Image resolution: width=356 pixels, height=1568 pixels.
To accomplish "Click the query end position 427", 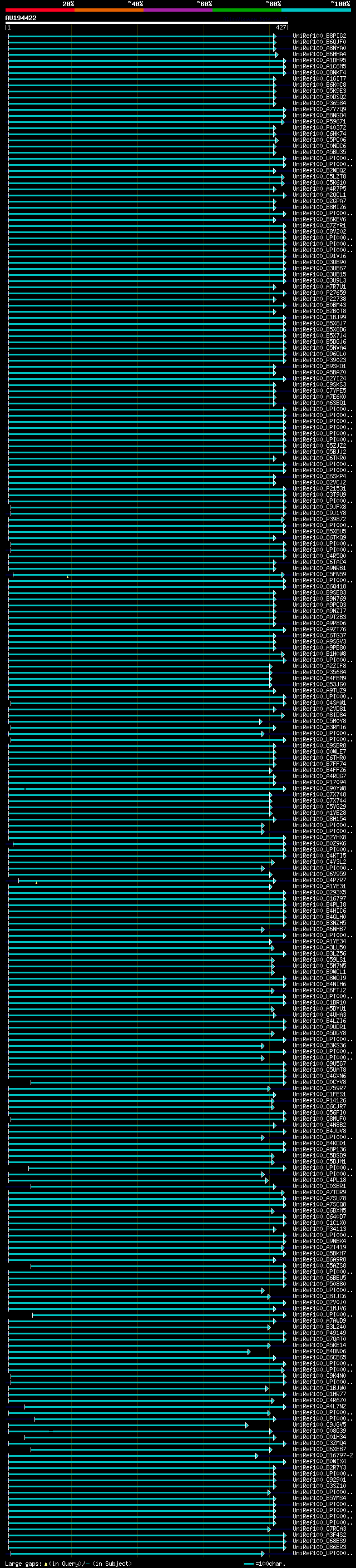I will (280, 27).
